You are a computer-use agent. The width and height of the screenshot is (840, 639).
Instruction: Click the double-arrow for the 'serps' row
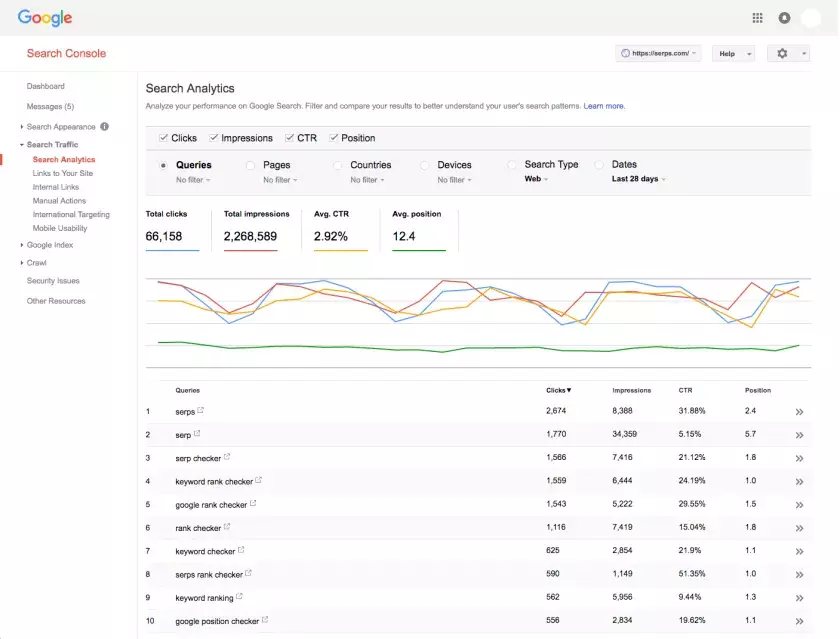coord(799,412)
